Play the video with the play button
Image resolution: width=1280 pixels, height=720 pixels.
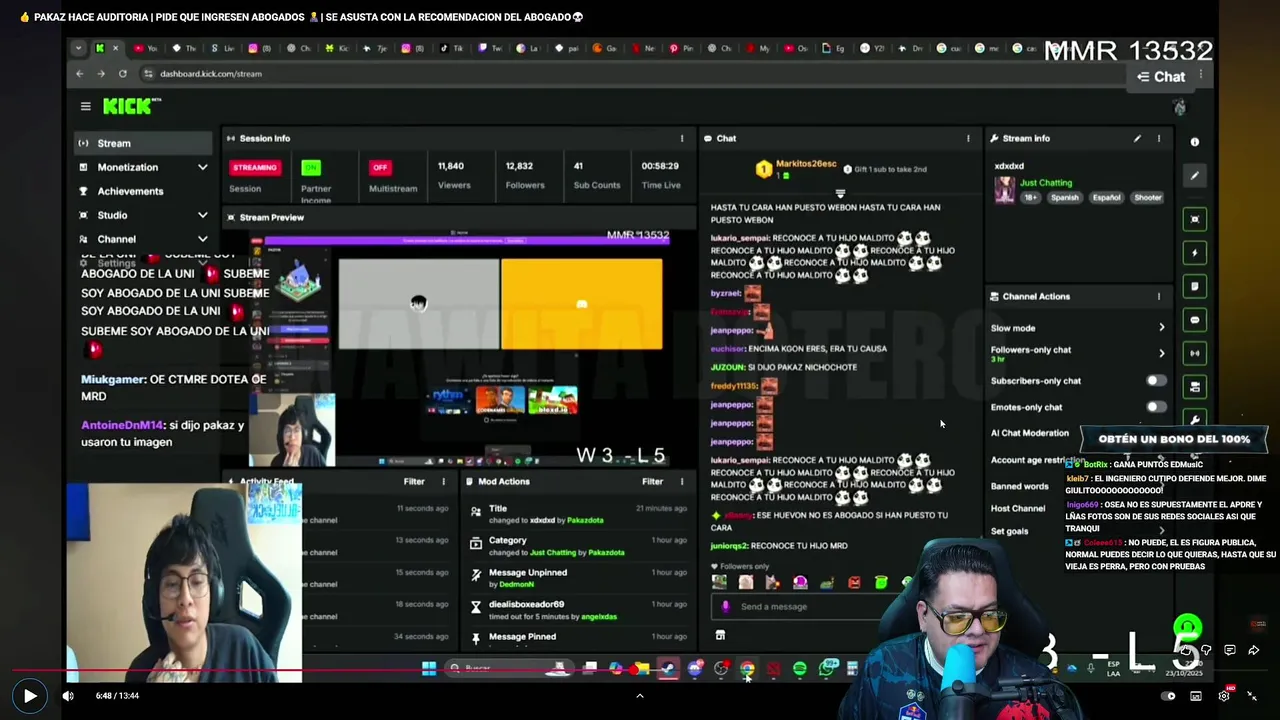coord(29,696)
